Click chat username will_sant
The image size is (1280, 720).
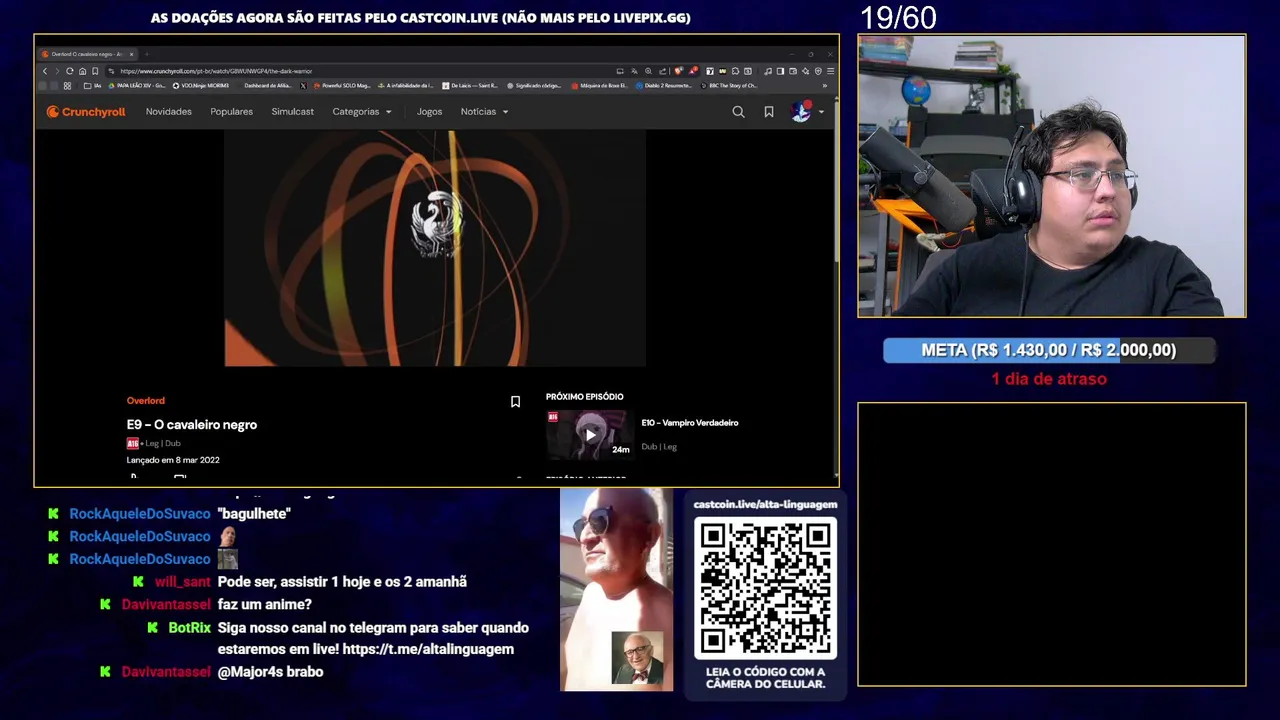point(183,582)
